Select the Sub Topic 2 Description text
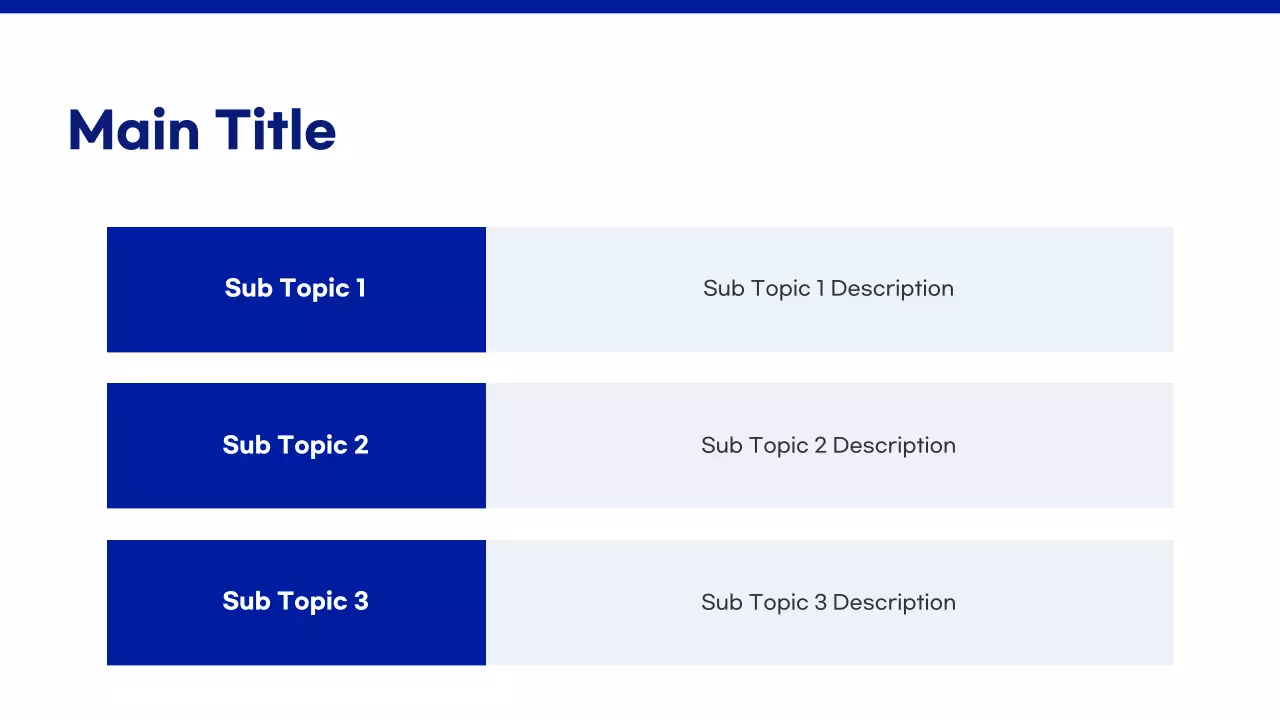Screen dimensions: 1280x720 [828, 445]
